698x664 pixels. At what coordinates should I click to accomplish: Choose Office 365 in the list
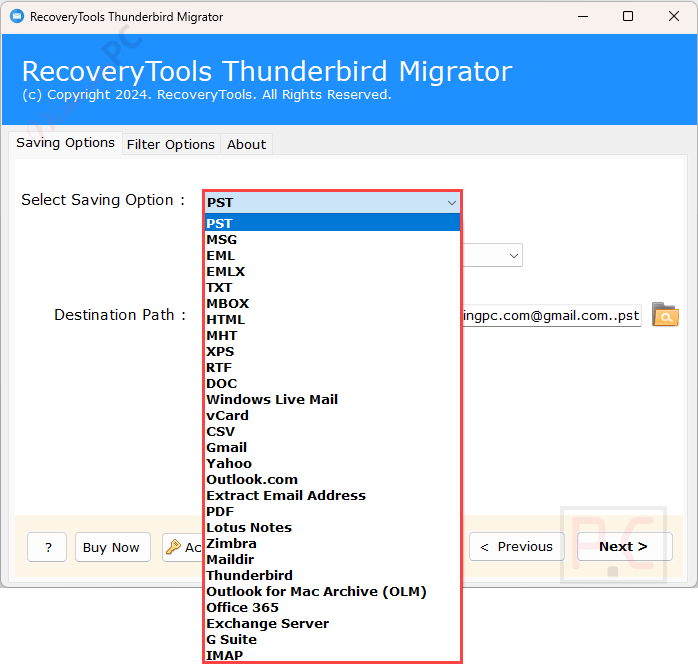pyautogui.click(x=243, y=608)
